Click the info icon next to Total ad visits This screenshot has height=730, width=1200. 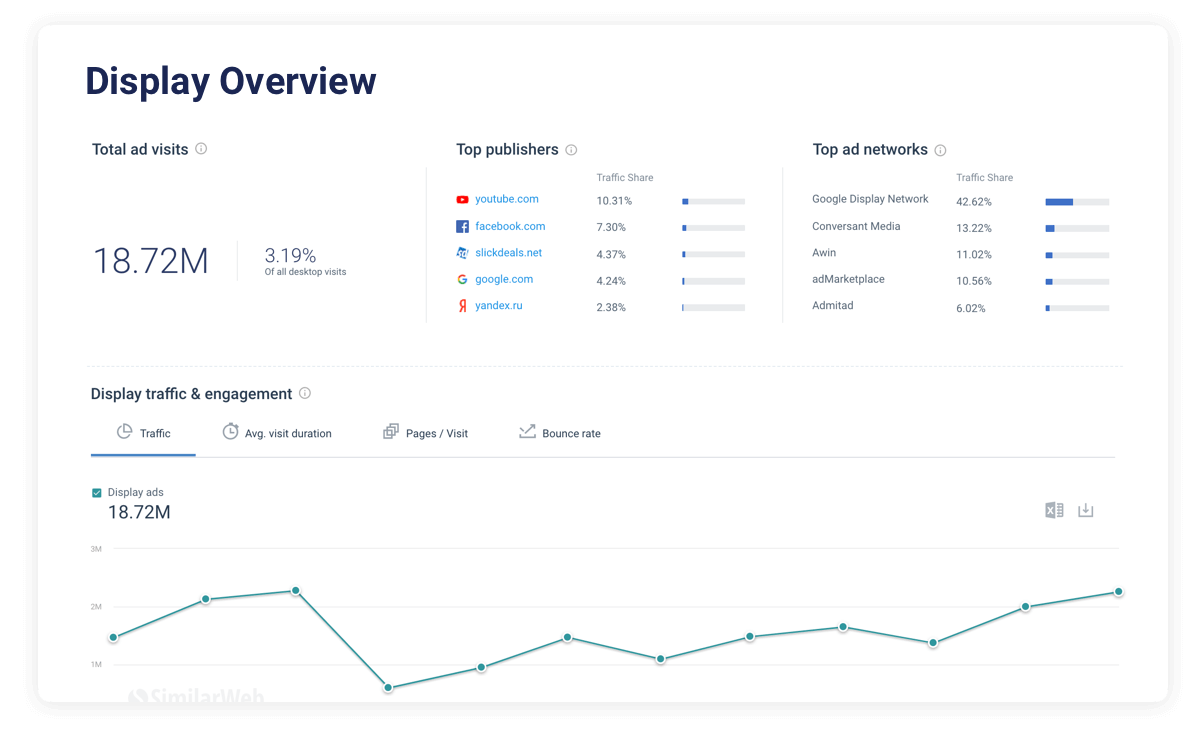[x=201, y=148]
